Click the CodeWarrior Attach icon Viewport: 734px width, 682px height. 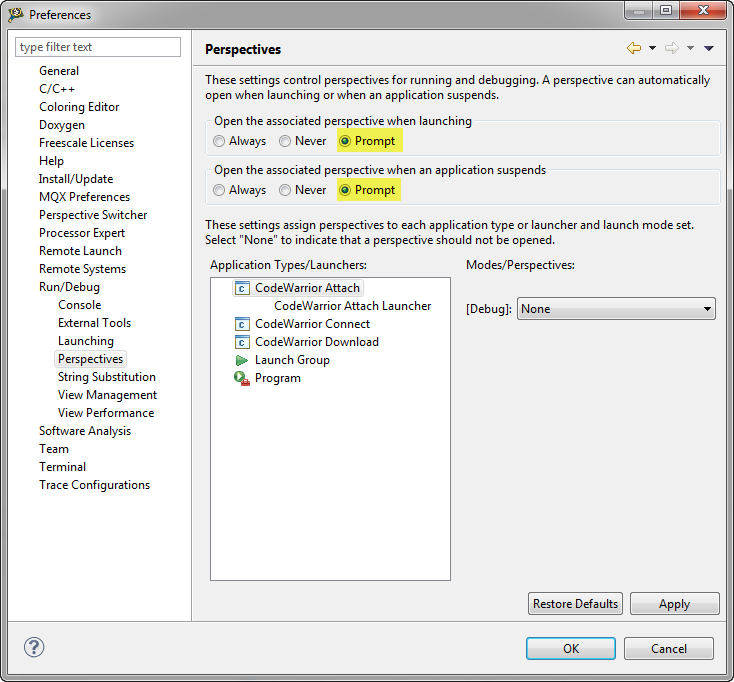(241, 288)
